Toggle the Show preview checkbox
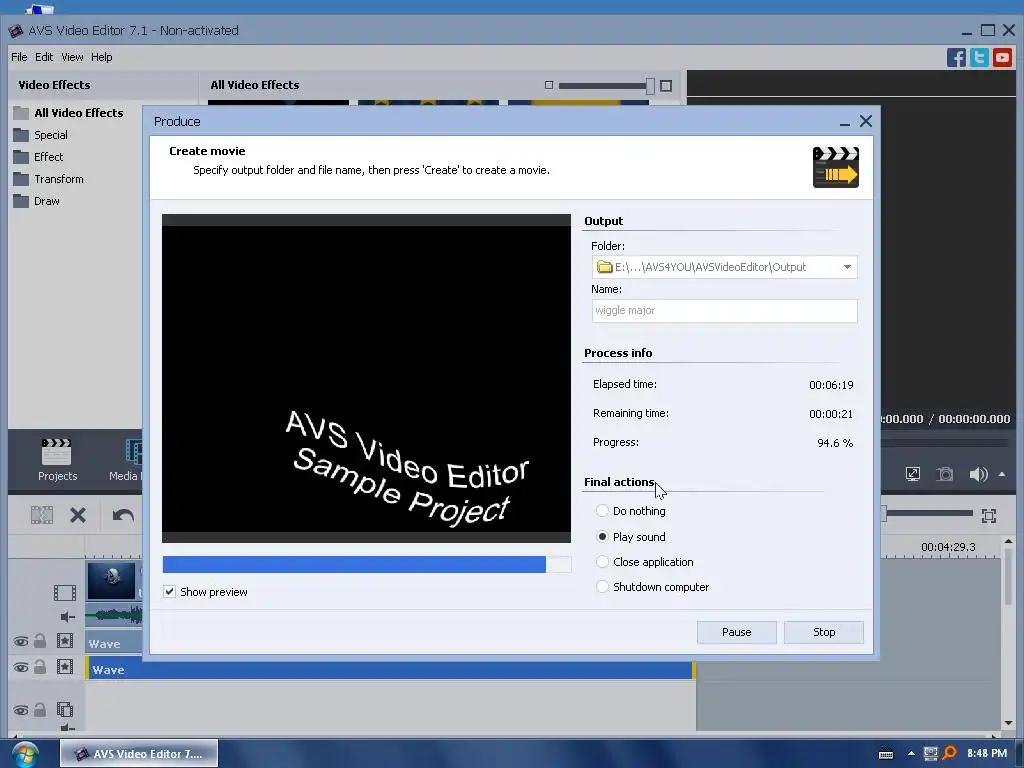Viewport: 1024px width, 768px height. [x=170, y=592]
